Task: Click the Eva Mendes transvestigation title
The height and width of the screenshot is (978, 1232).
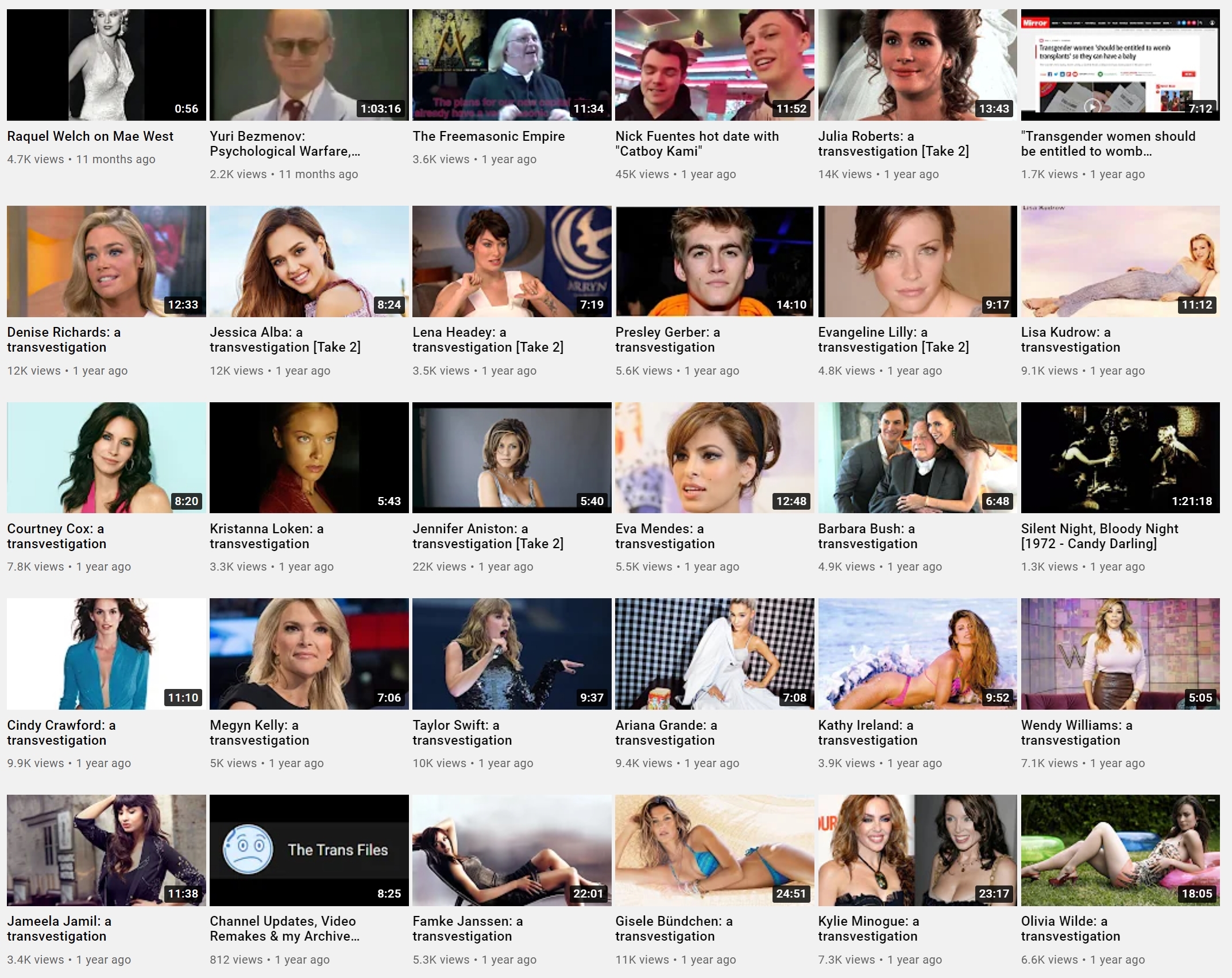Action: click(x=665, y=536)
